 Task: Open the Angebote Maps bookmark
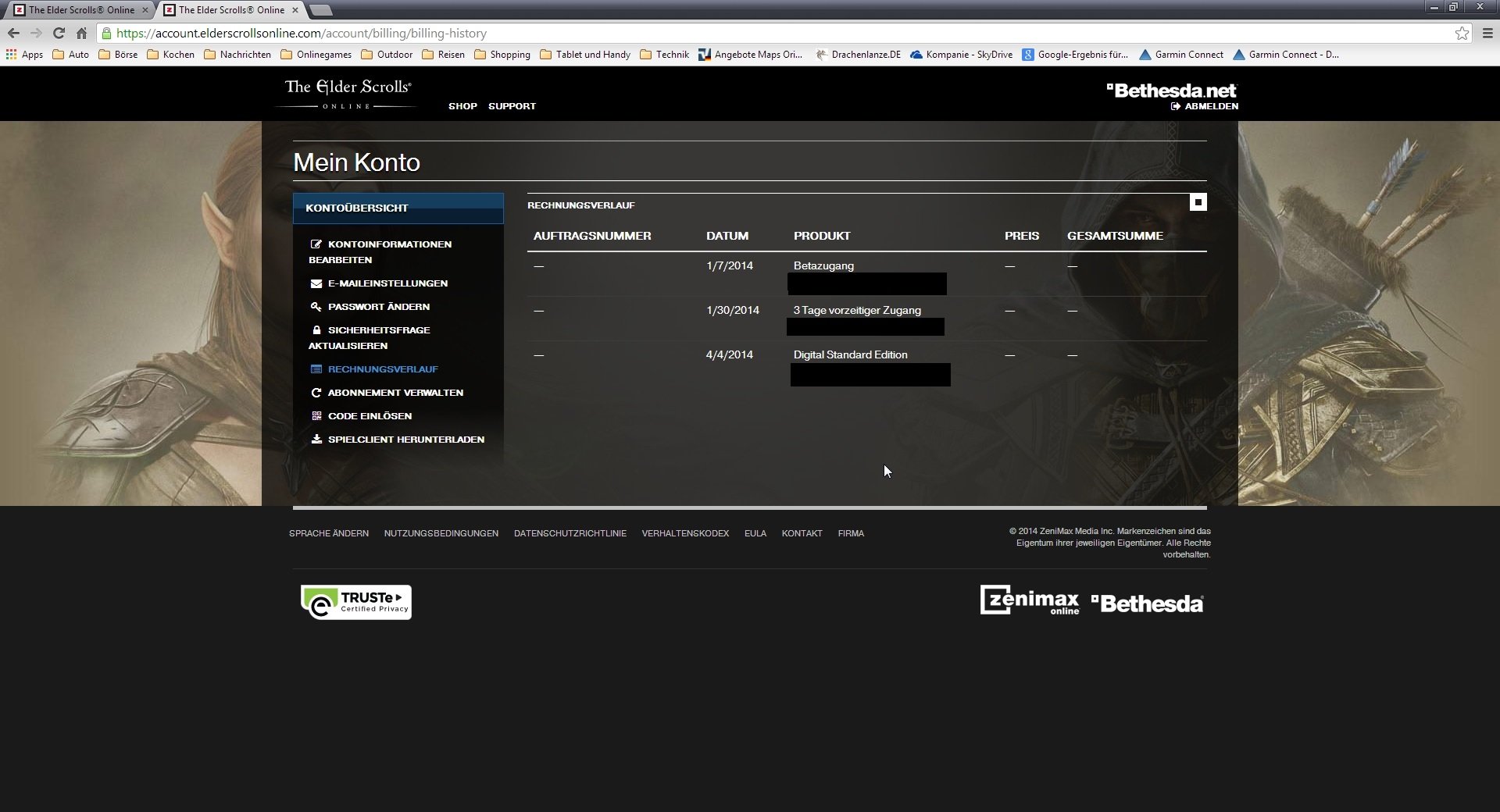coord(751,55)
